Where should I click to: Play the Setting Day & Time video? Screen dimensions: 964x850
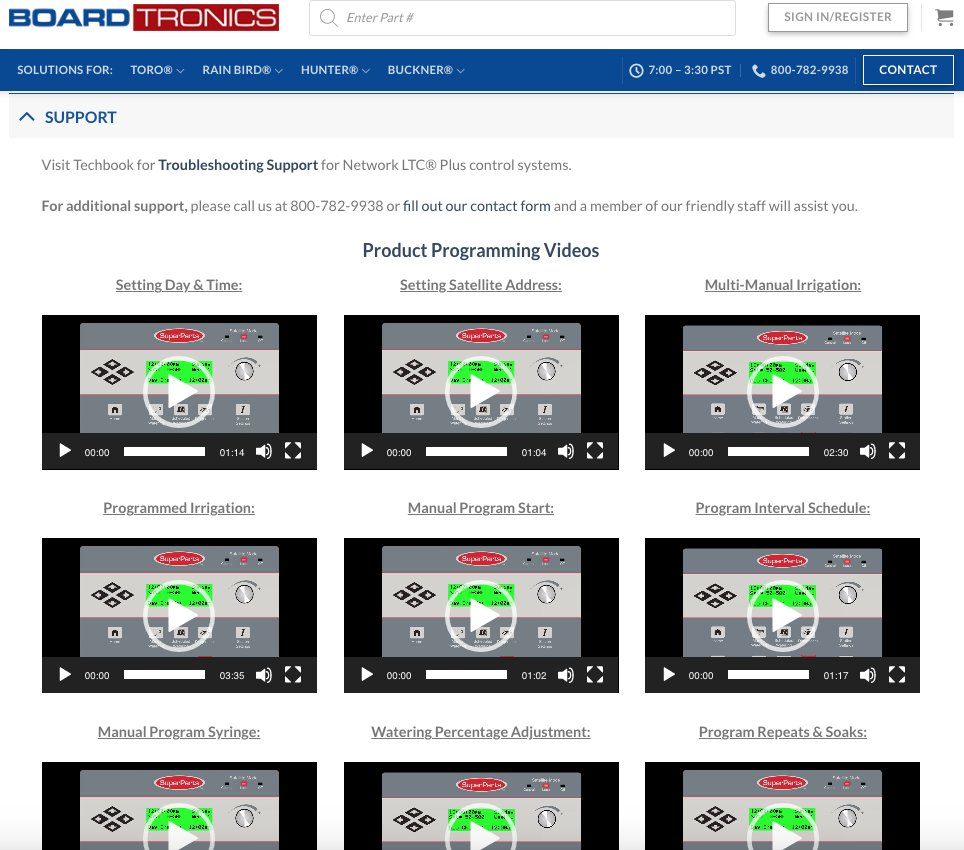(65, 451)
